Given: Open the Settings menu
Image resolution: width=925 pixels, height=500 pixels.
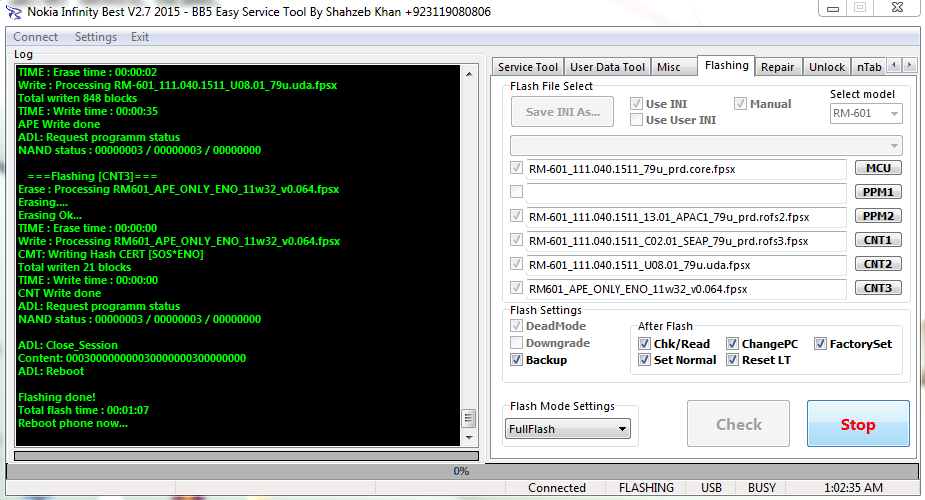Looking at the screenshot, I should click(x=96, y=37).
